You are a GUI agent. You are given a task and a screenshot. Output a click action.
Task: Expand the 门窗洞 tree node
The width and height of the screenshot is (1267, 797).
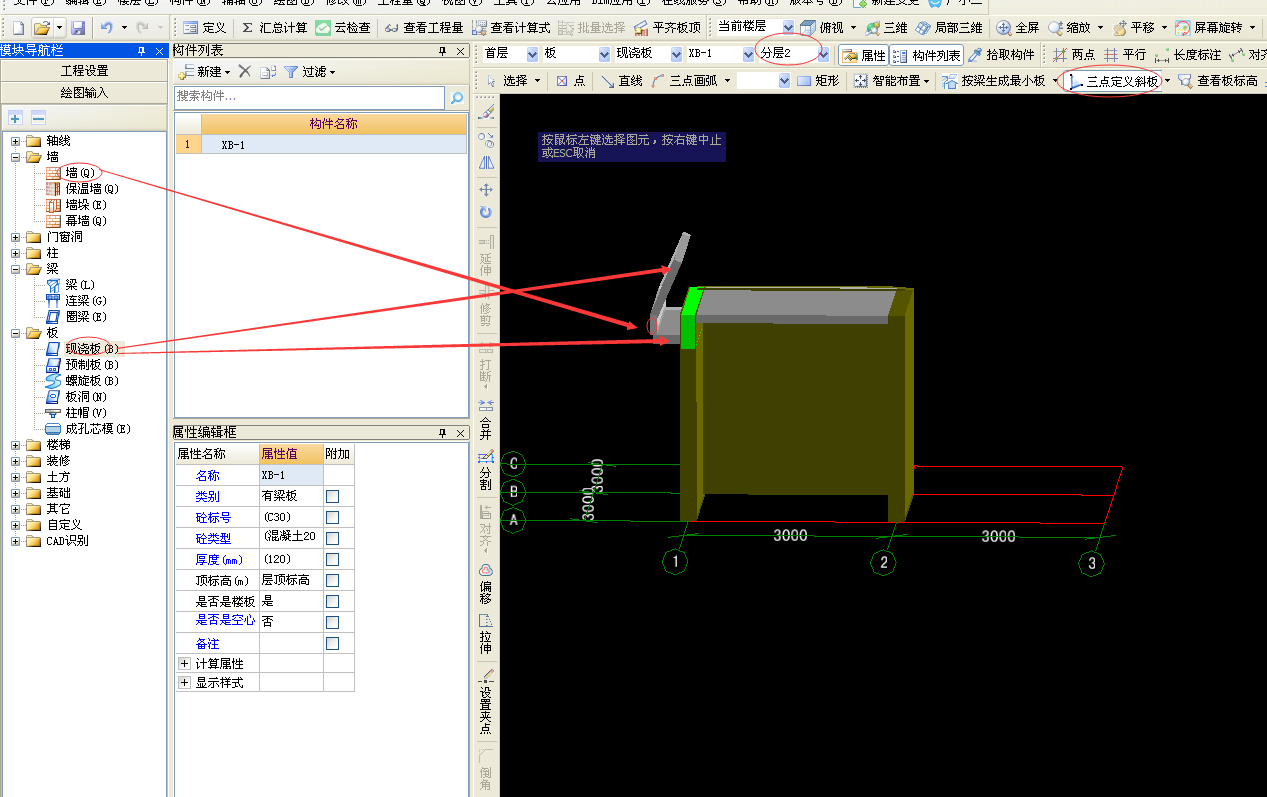click(16, 237)
